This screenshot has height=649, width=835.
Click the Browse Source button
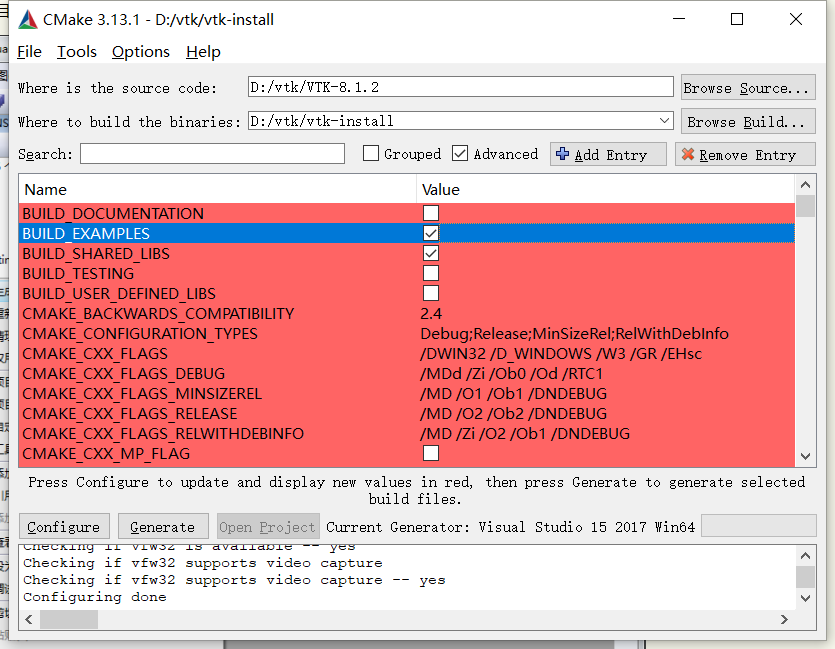point(747,87)
